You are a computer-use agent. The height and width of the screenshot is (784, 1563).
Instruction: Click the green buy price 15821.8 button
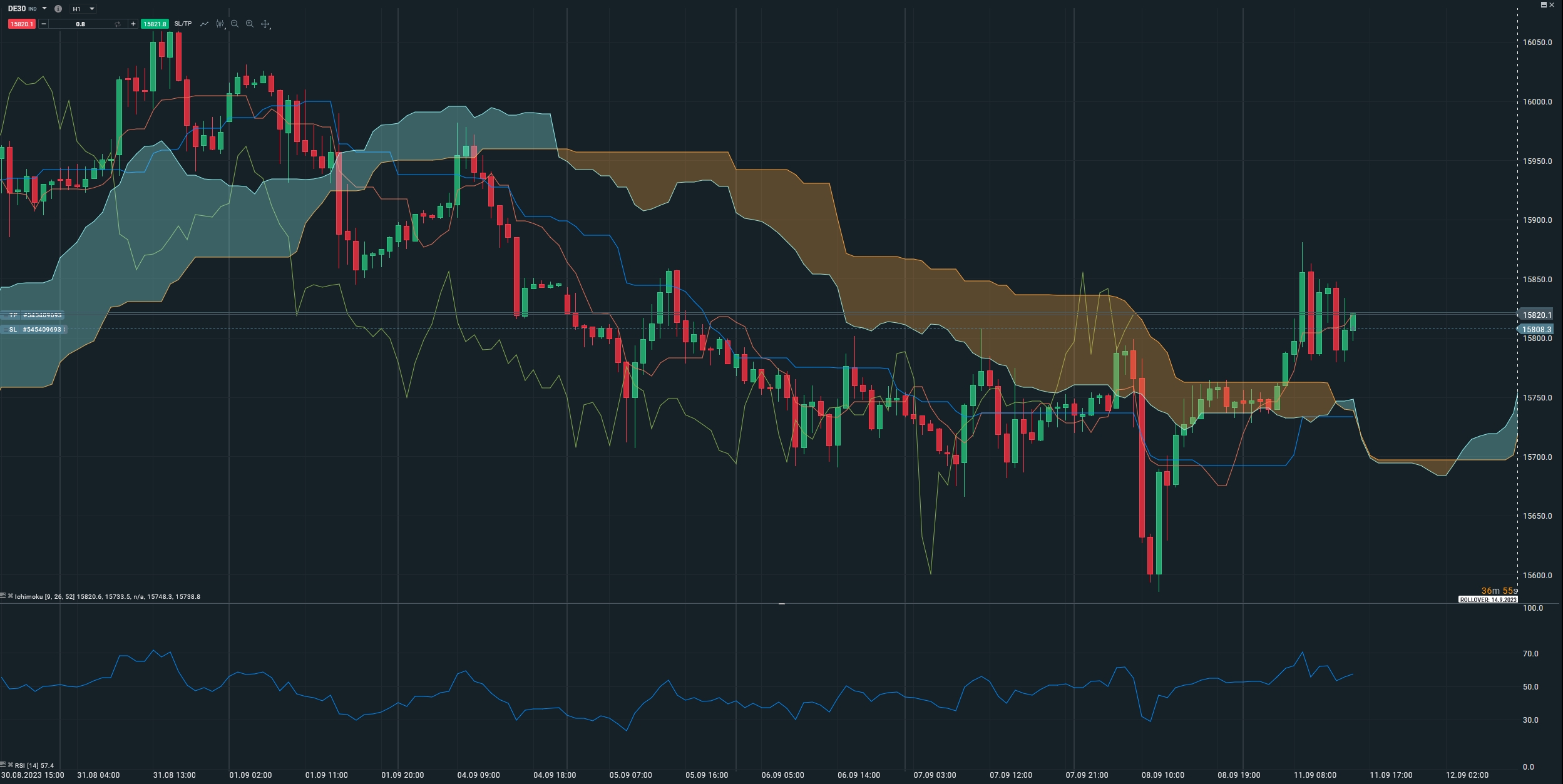(x=155, y=24)
